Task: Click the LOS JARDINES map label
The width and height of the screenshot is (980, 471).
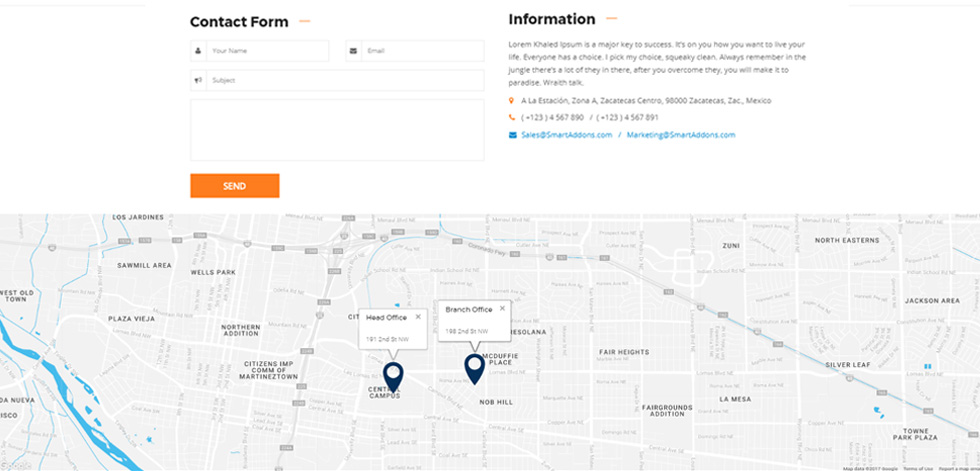Action: [138, 217]
